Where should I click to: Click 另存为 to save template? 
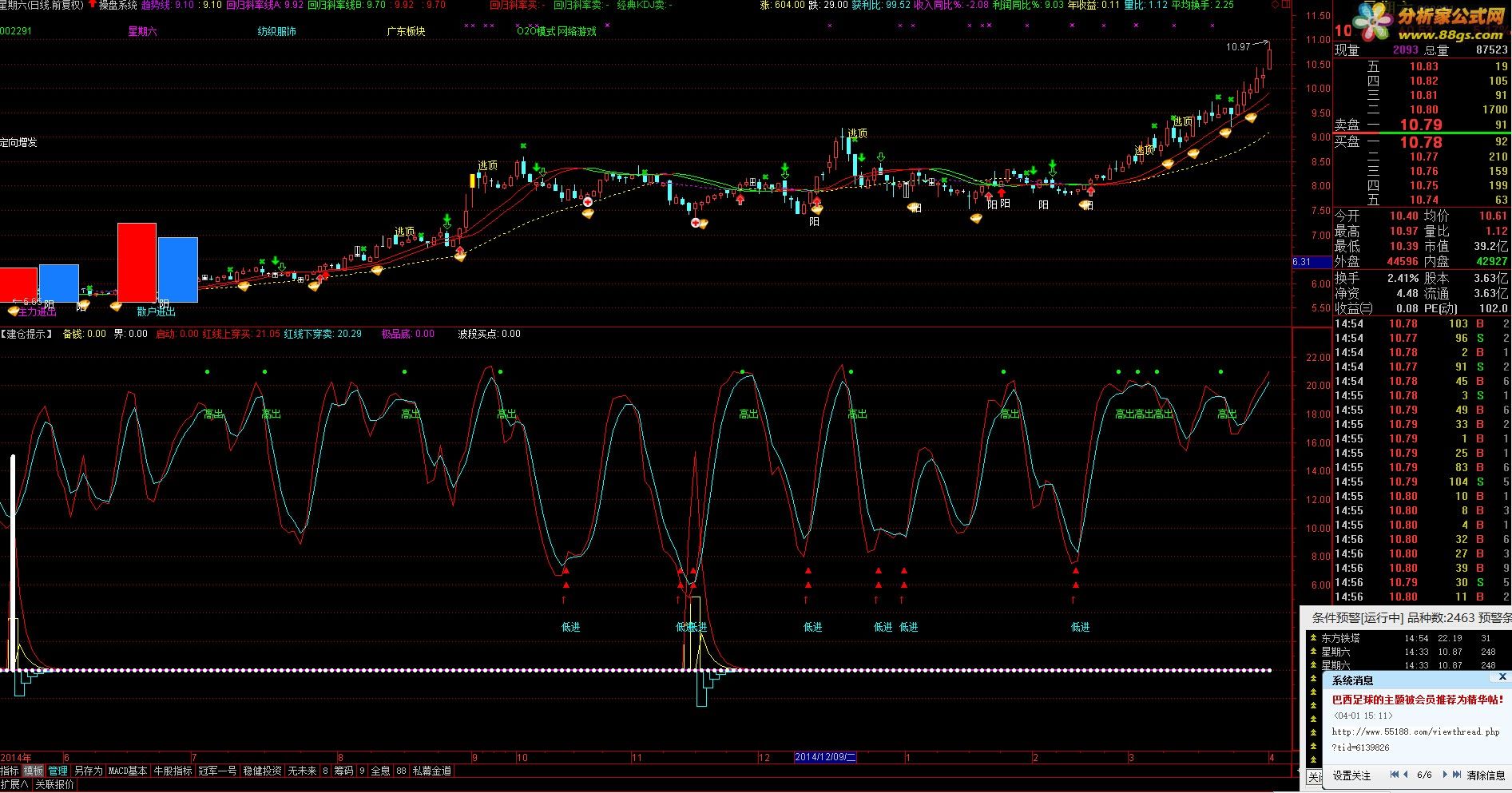88,771
